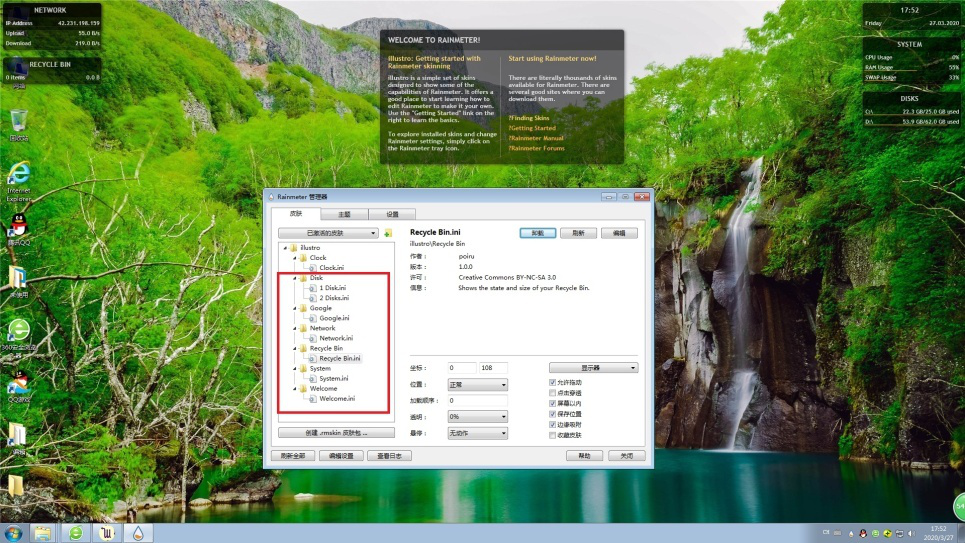Viewport: 965px width, 543px height.
Task: Switch to the 主题 Themes tab
Action: tap(344, 214)
